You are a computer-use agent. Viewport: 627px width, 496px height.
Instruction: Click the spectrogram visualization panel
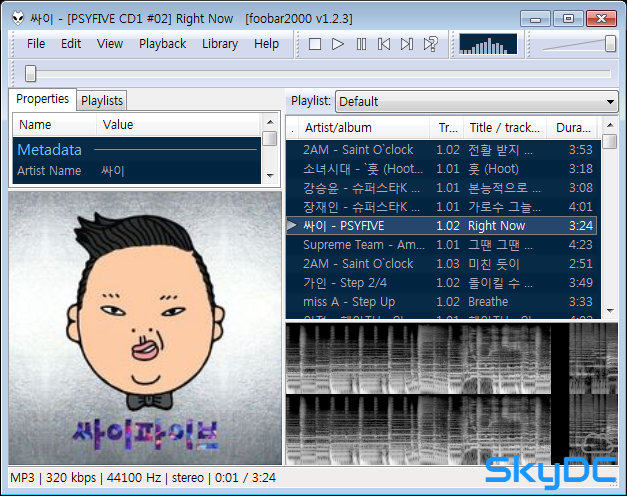[452, 394]
